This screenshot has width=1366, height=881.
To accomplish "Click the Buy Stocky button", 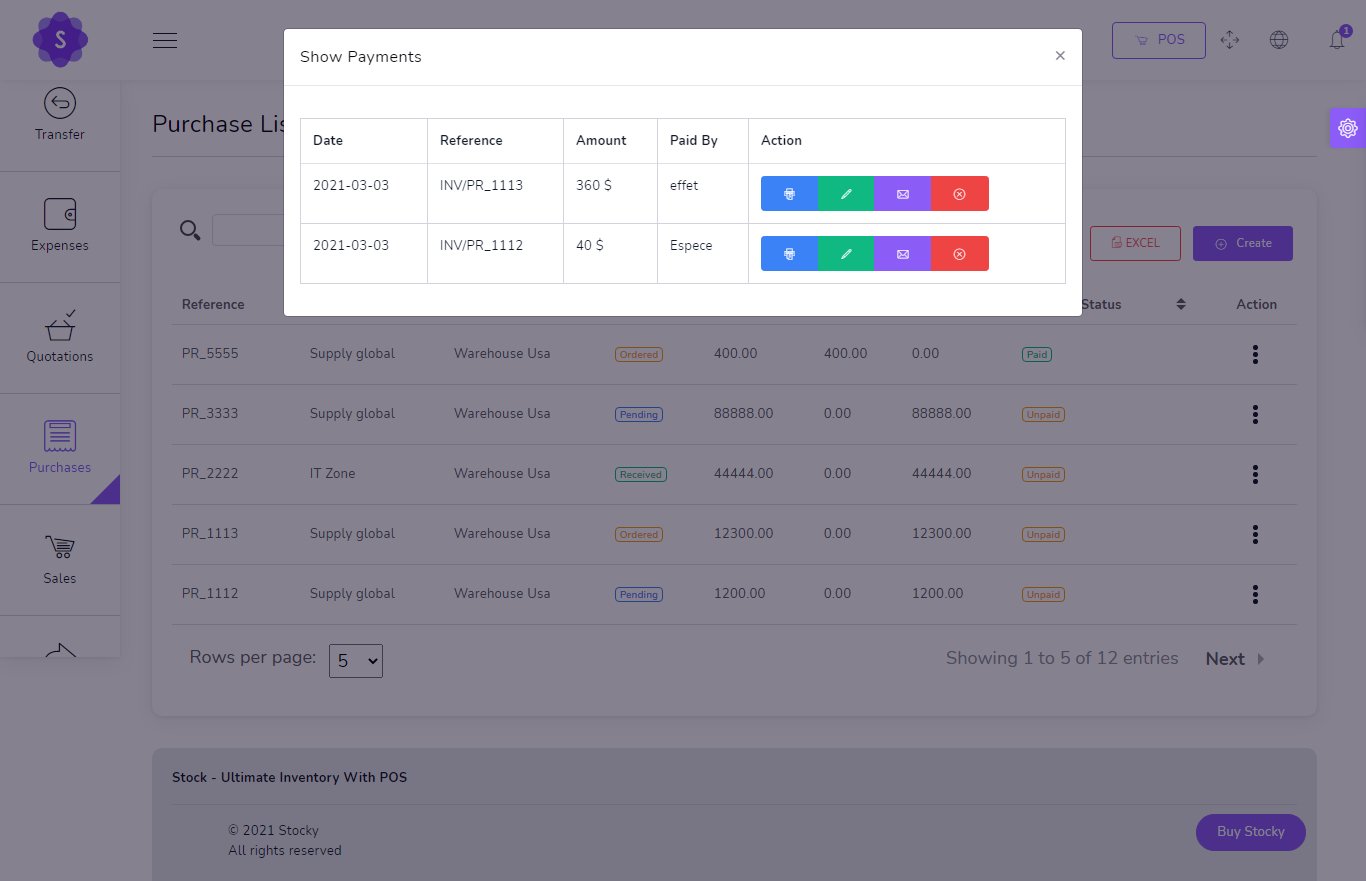I will coord(1250,832).
